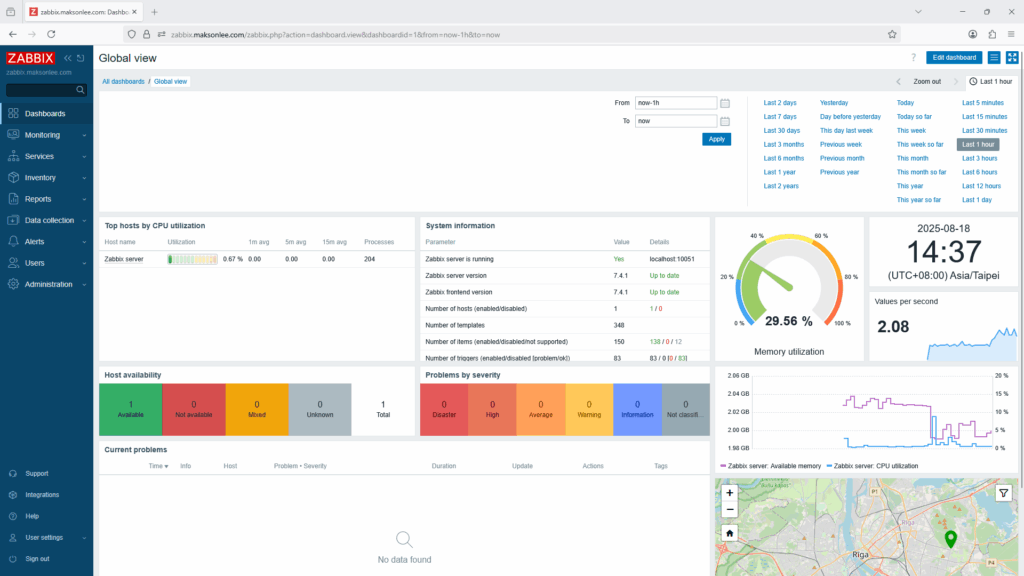Viewport: 1024px width, 576px height.
Task: Go back in browser history
Action: click(x=13, y=35)
